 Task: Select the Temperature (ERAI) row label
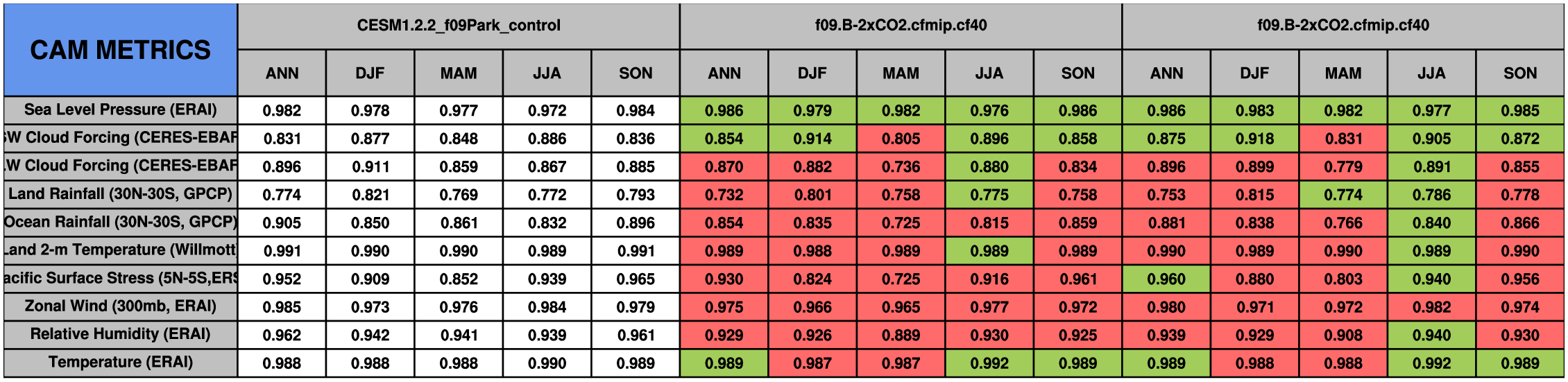(120, 363)
